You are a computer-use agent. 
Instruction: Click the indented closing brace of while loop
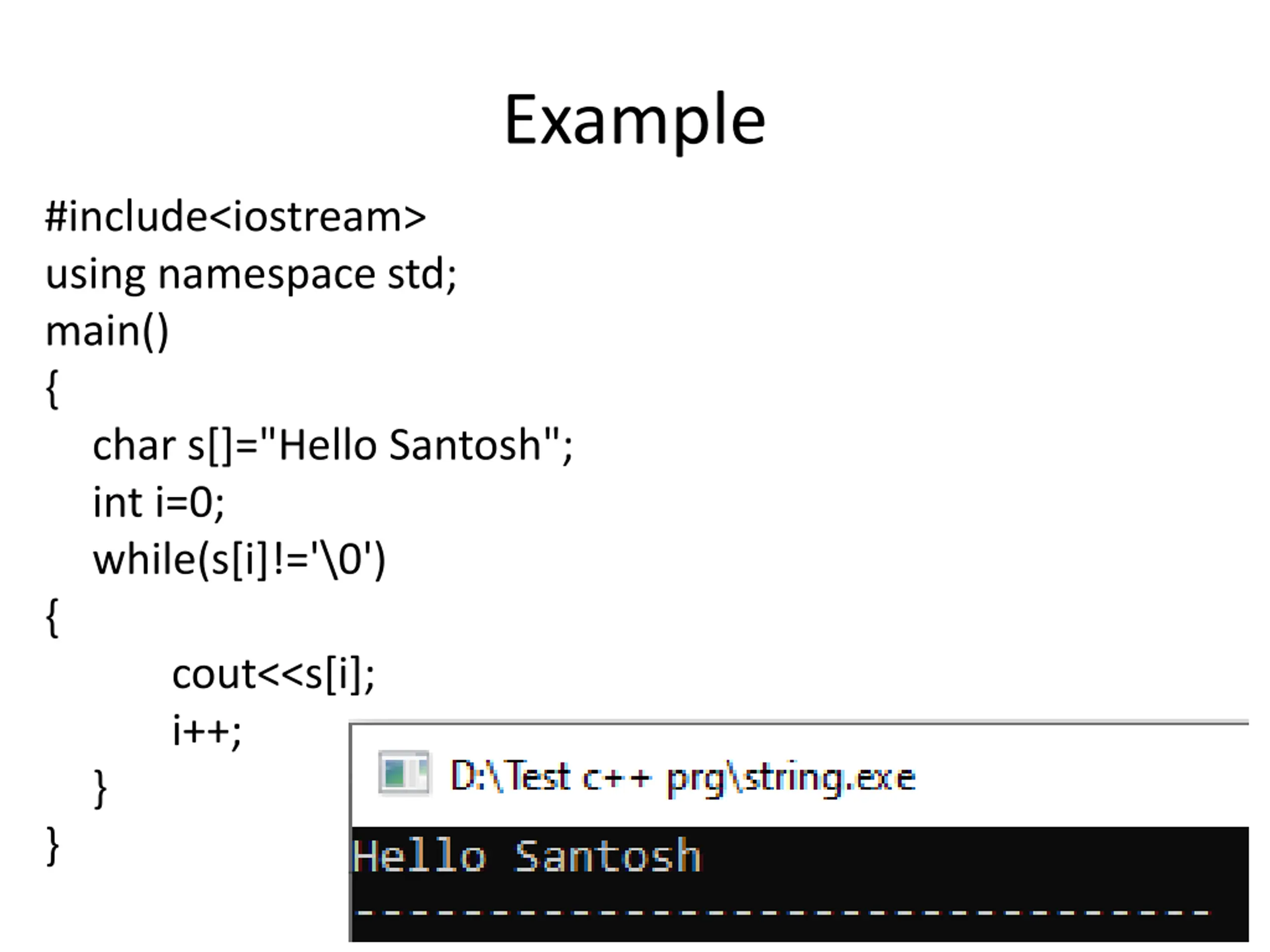(100, 789)
